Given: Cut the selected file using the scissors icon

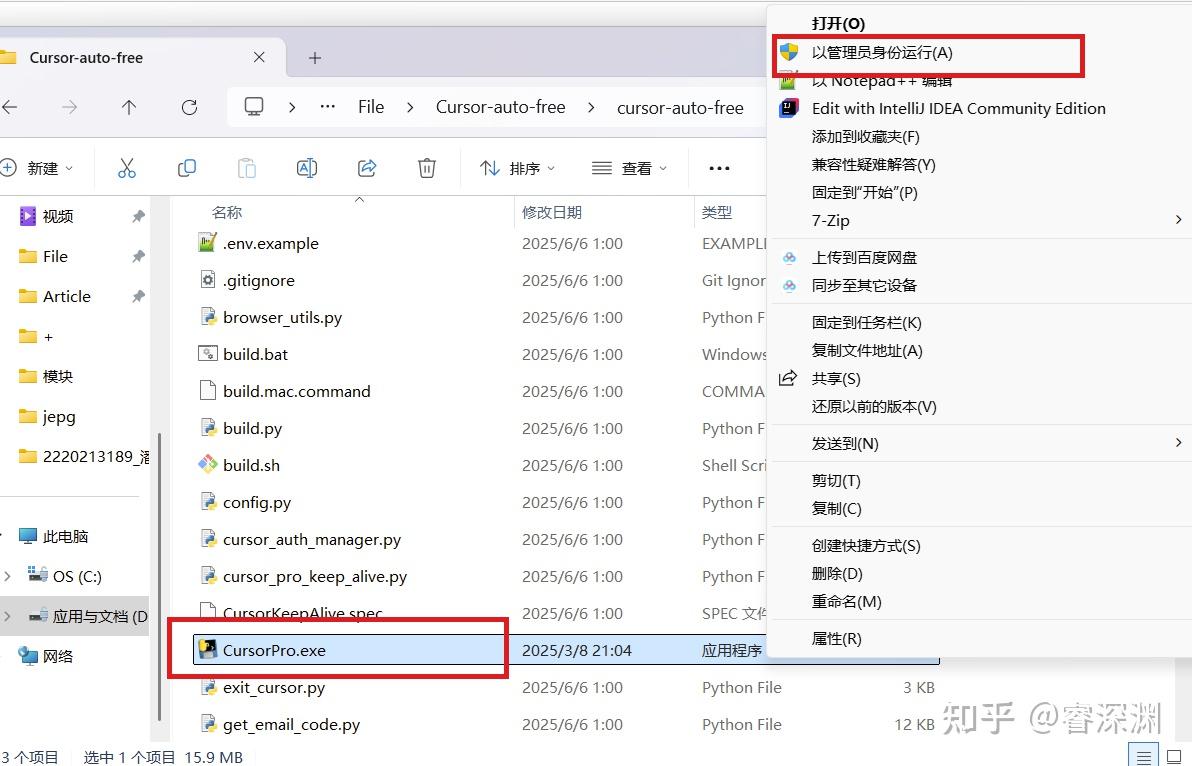Looking at the screenshot, I should point(126,168).
